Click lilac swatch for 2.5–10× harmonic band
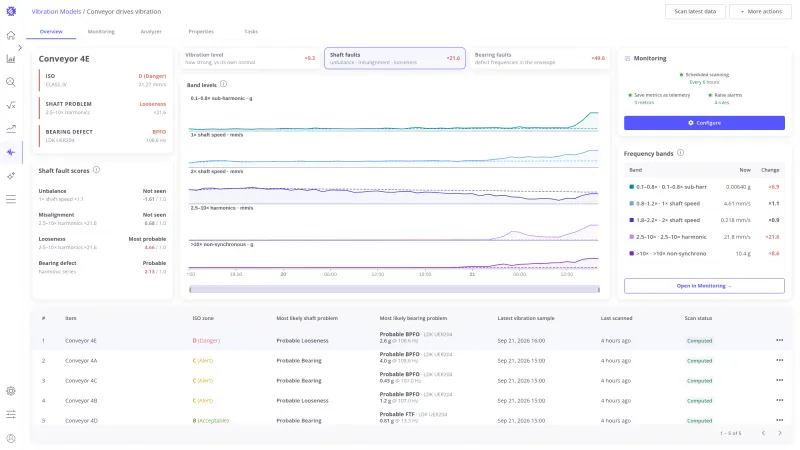 tap(632, 237)
